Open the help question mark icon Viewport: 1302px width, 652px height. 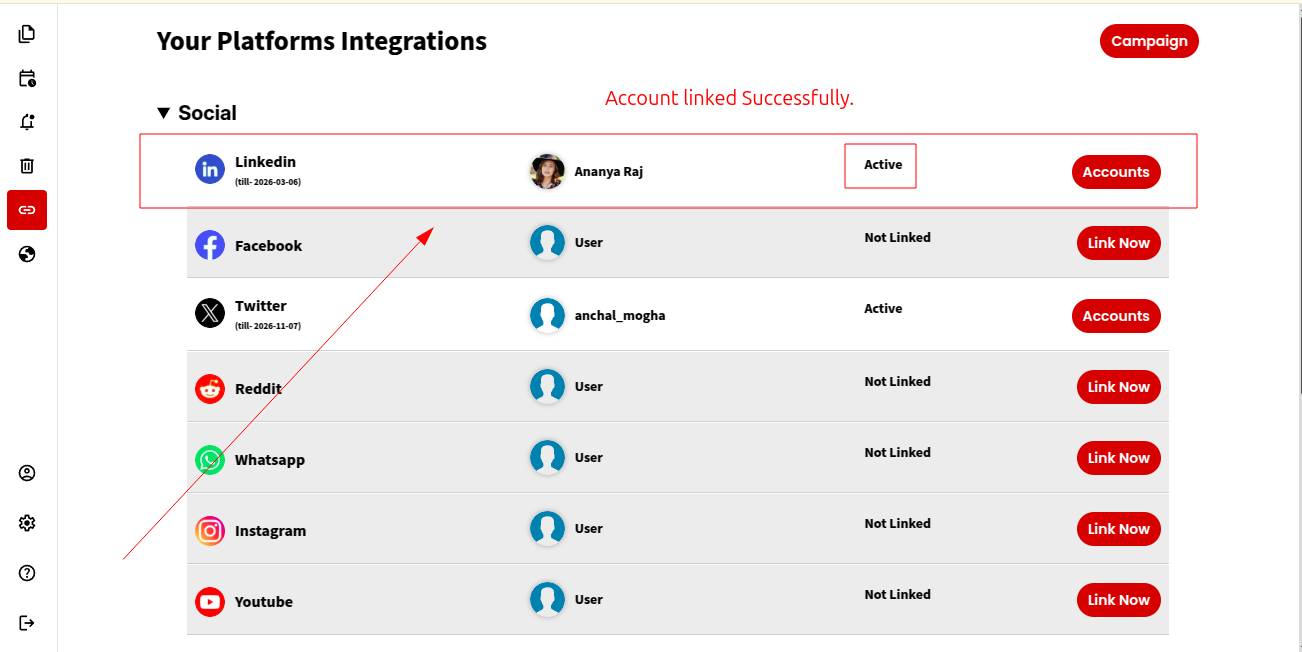tap(27, 573)
